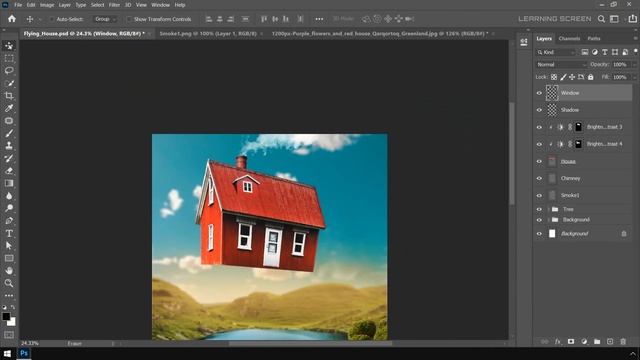Create new adjustment layer icon
Screen dimensions: 640x360
coord(584,342)
